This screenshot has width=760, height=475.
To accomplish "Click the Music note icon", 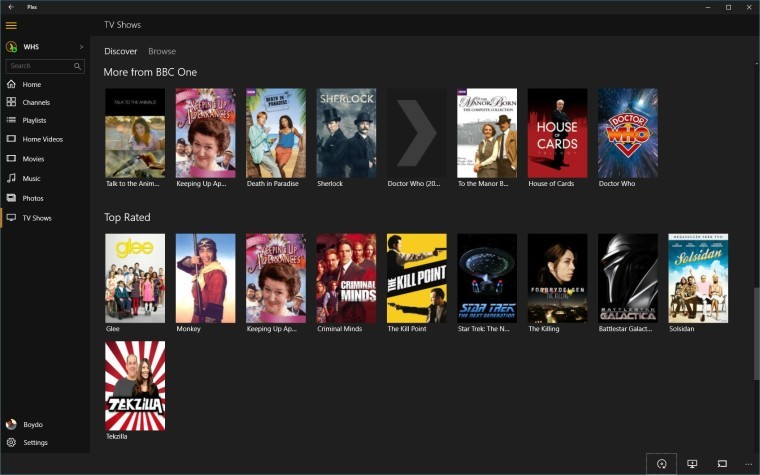I will 11,178.
